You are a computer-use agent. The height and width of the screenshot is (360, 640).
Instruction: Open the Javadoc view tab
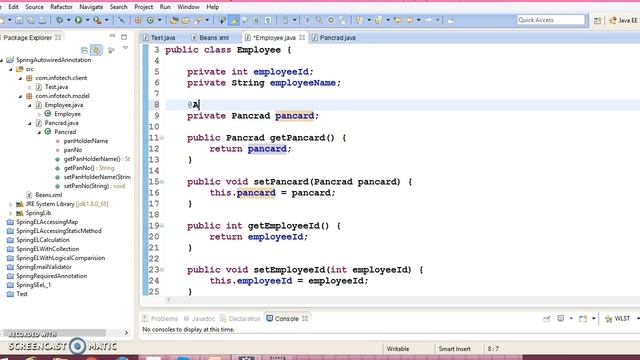[199, 318]
